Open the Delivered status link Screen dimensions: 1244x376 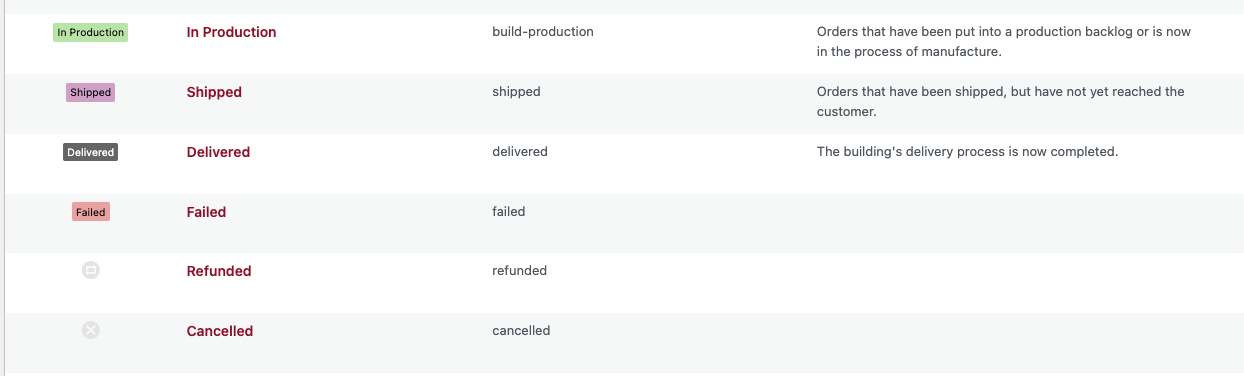point(218,152)
